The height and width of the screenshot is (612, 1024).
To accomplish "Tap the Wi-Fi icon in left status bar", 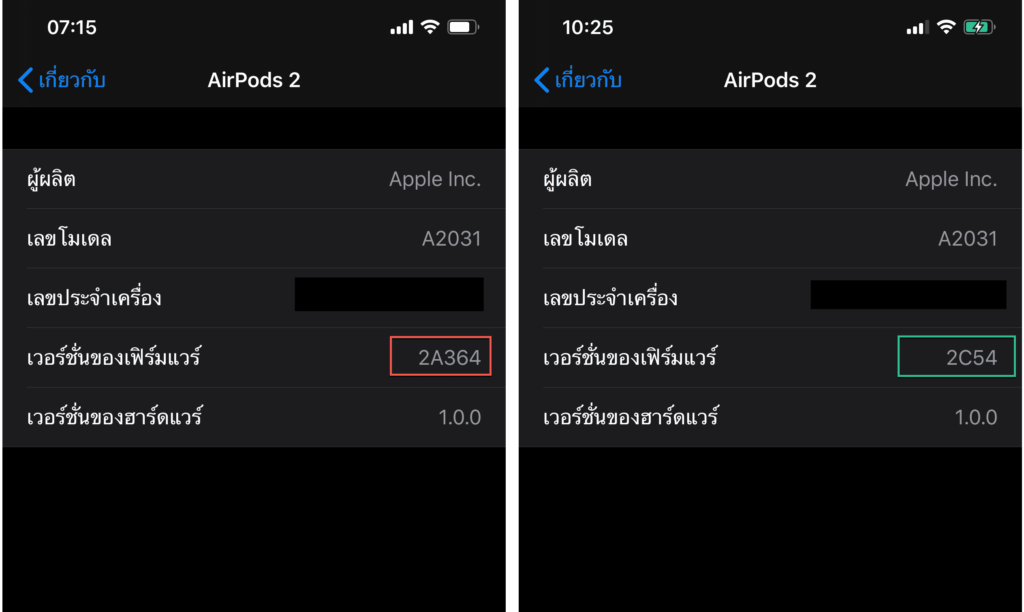I will pyautogui.click(x=432, y=27).
